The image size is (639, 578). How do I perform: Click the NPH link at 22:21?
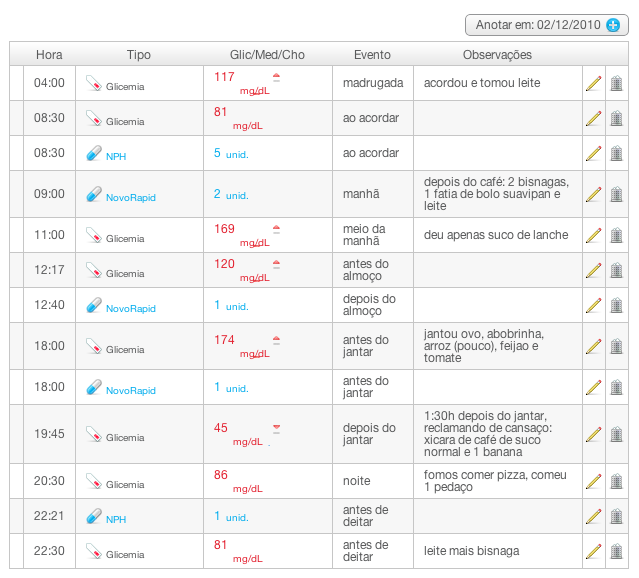pos(116,519)
